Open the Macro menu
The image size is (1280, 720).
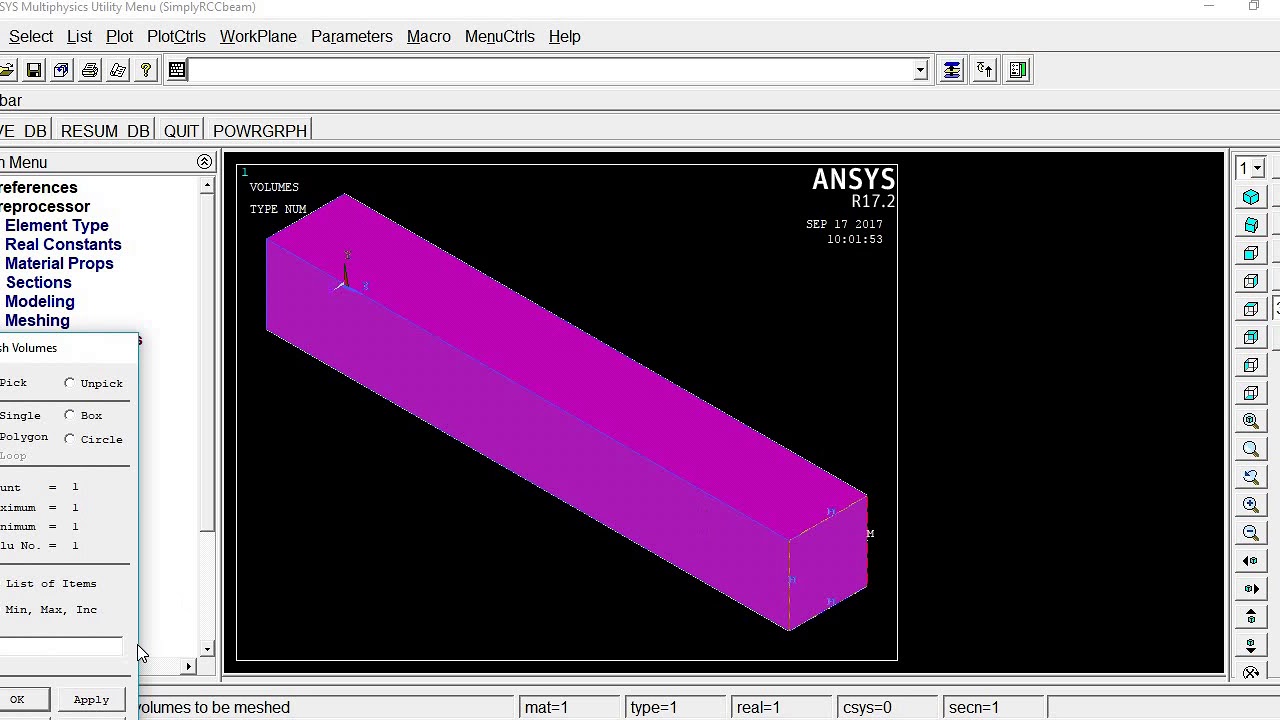point(428,36)
